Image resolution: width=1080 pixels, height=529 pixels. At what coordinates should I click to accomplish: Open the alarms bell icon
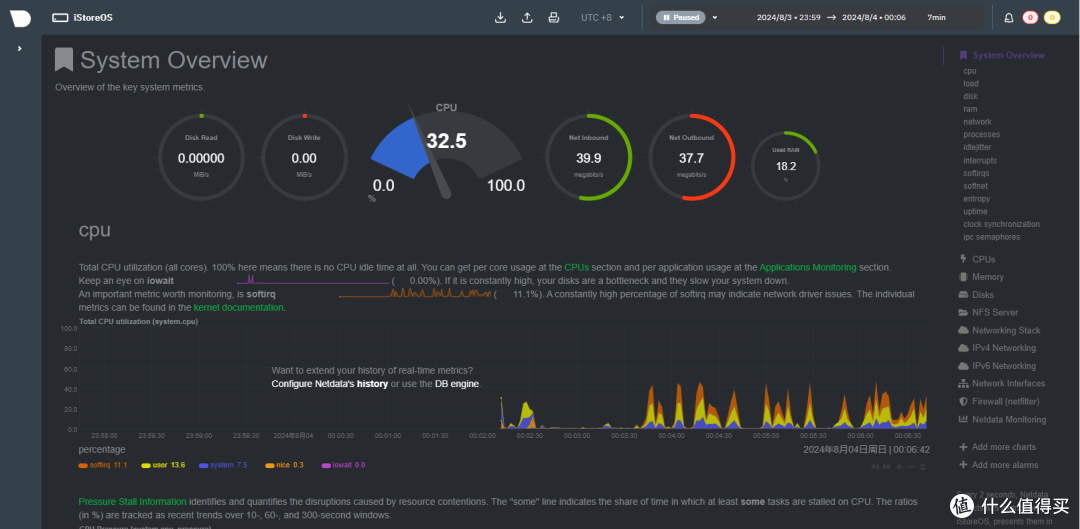point(1008,18)
